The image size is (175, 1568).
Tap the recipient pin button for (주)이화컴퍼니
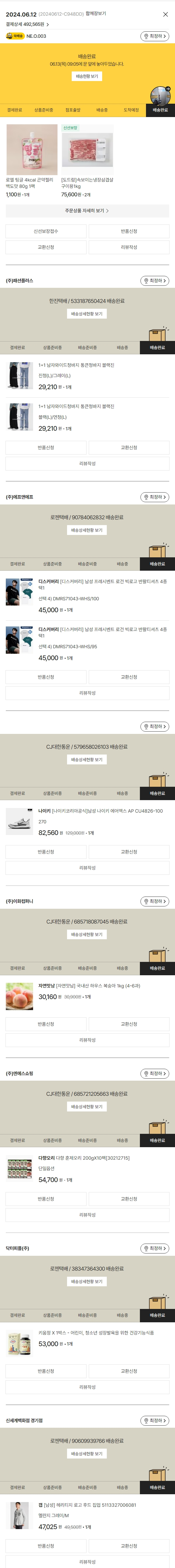154,901
